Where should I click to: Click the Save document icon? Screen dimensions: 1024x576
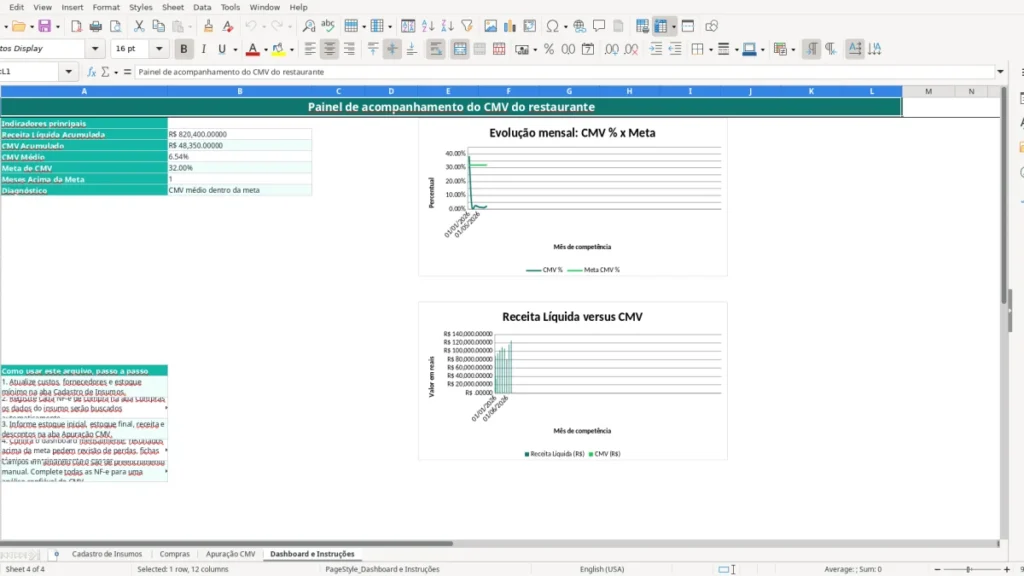[x=44, y=26]
